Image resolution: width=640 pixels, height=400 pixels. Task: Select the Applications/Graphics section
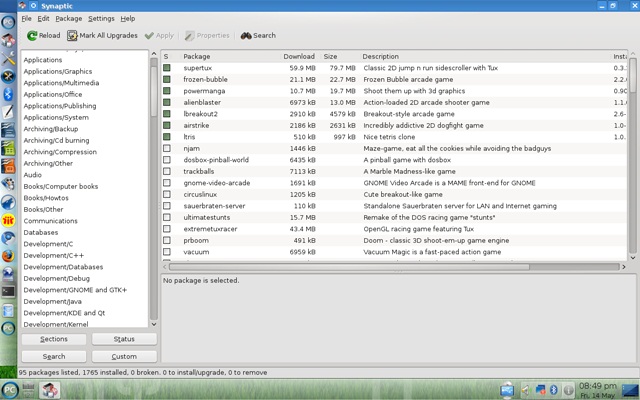pyautogui.click(x=58, y=71)
